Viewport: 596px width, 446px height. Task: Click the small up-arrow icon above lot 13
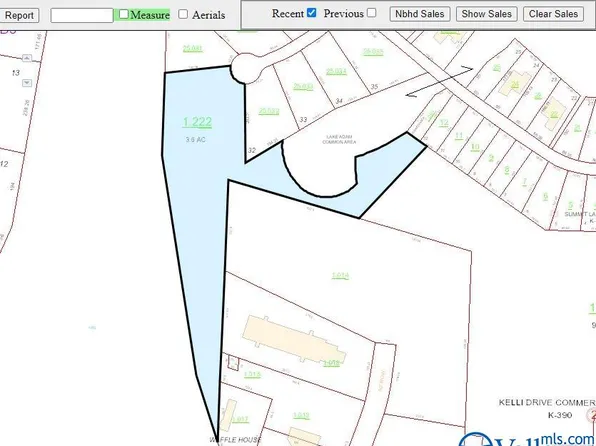tap(27, 58)
